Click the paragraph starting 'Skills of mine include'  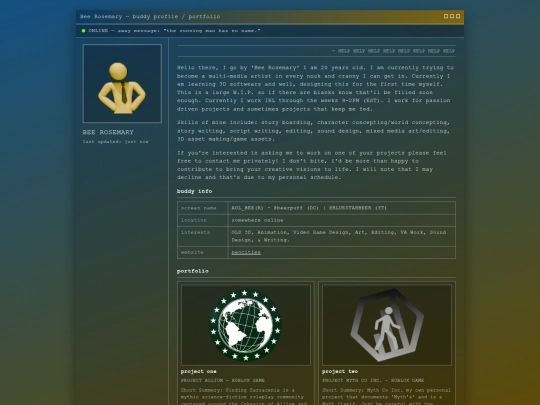[313, 131]
